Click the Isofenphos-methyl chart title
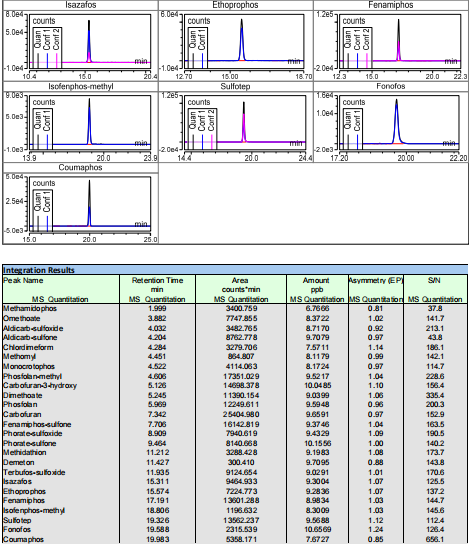The height and width of the screenshot is (546, 469). [80, 86]
